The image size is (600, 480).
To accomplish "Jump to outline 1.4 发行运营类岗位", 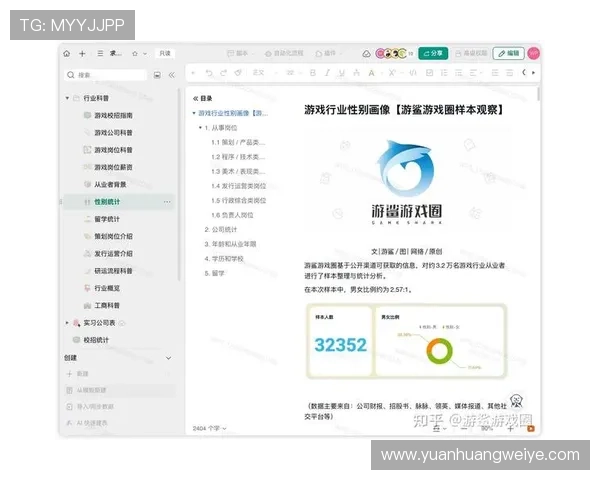I will [x=238, y=186].
